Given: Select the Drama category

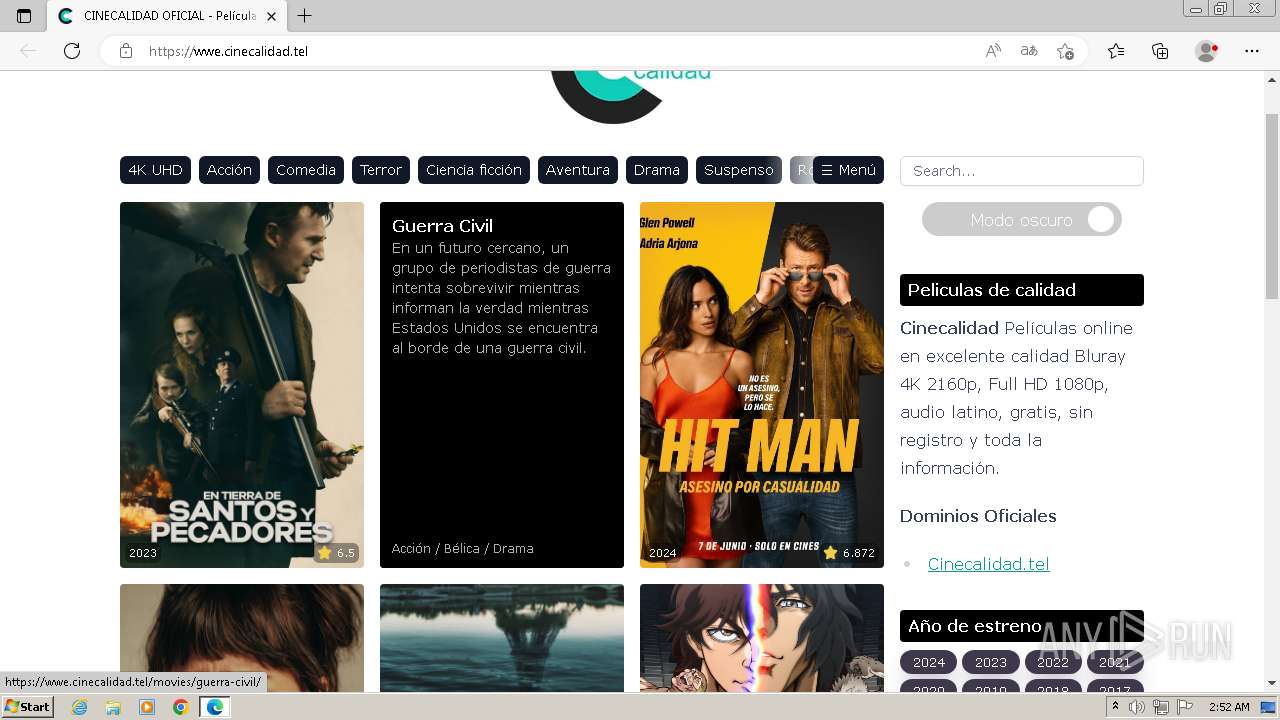Looking at the screenshot, I should click(657, 170).
